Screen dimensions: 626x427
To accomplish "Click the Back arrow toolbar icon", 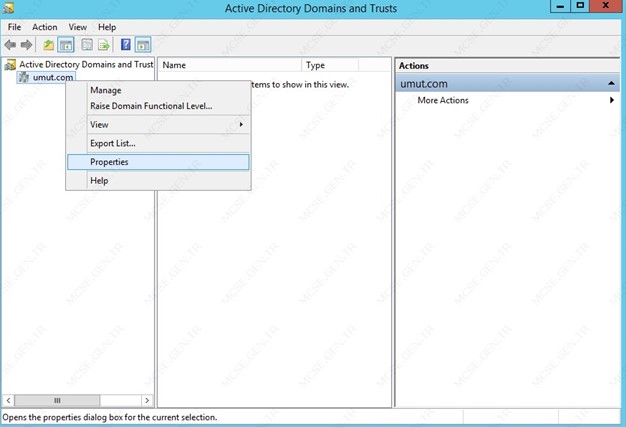I will [x=10, y=45].
